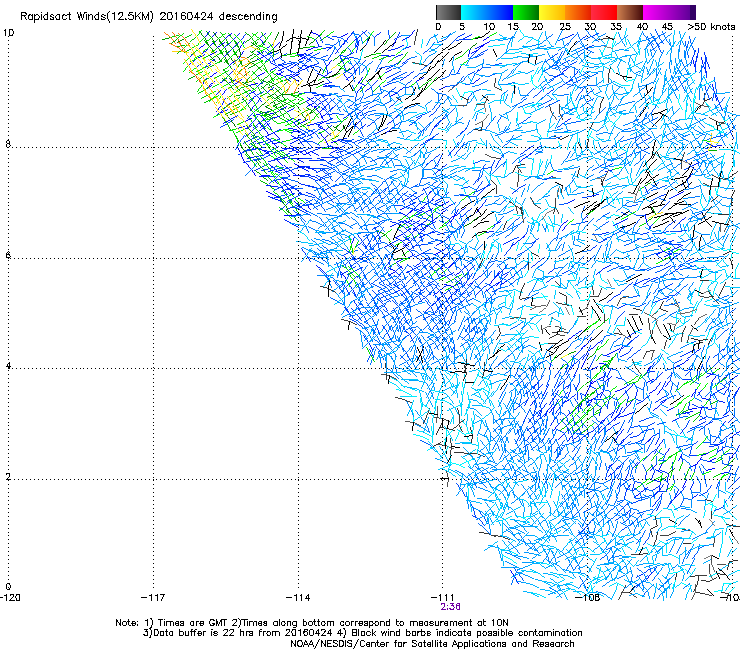This screenshot has height=650, width=740.
Task: Click the '40' legend tick label
Action: [642, 27]
